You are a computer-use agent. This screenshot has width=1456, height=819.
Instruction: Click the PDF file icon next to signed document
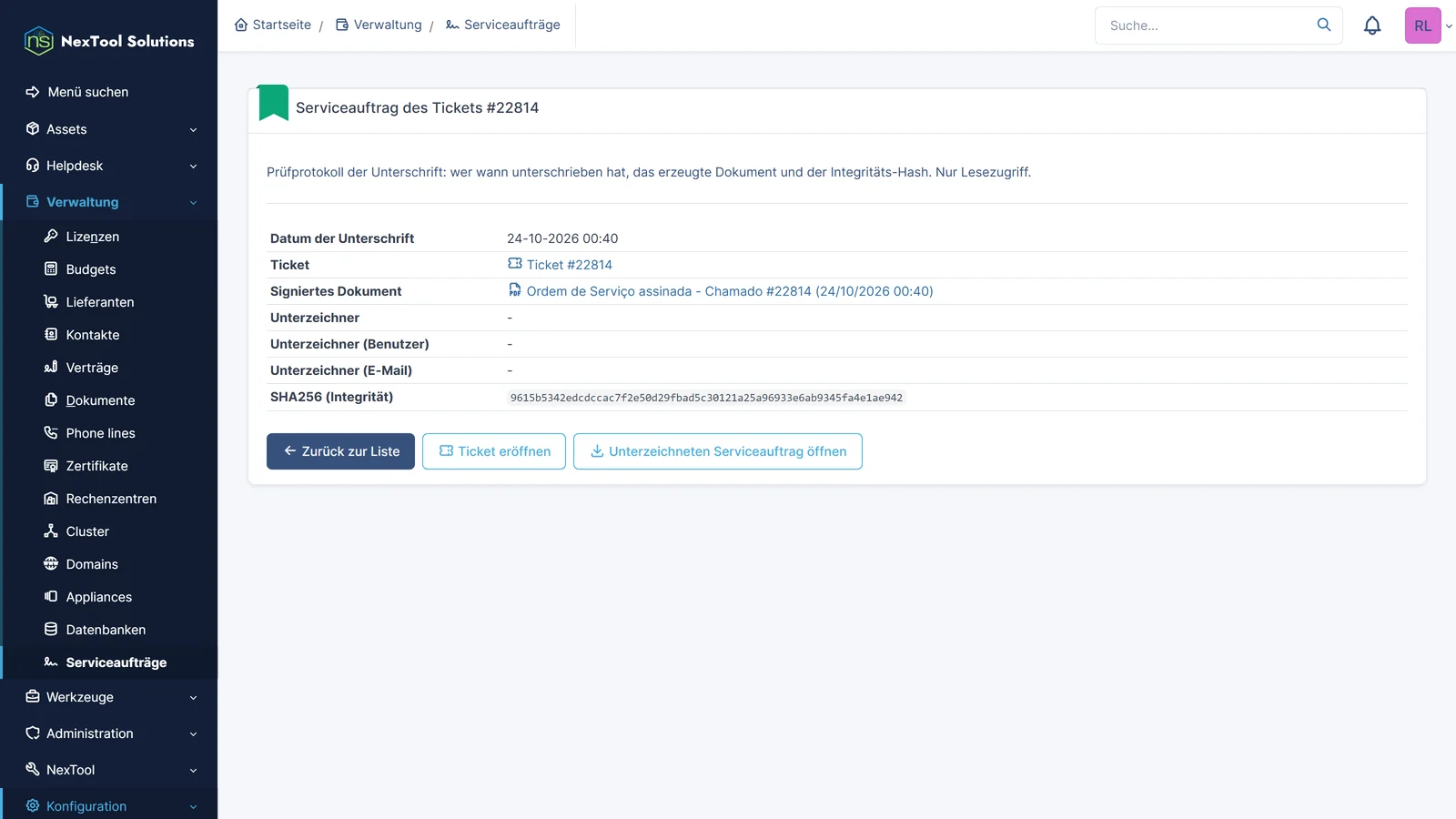point(515,290)
